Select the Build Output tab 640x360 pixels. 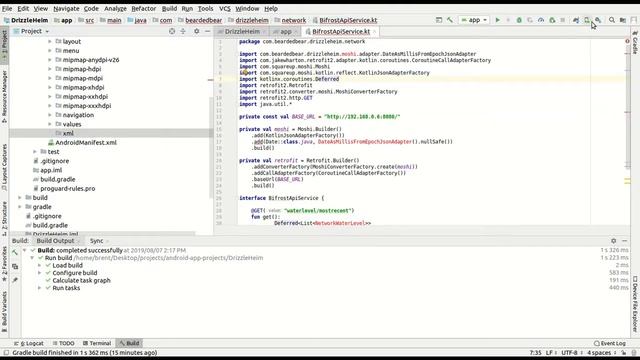pos(56,241)
